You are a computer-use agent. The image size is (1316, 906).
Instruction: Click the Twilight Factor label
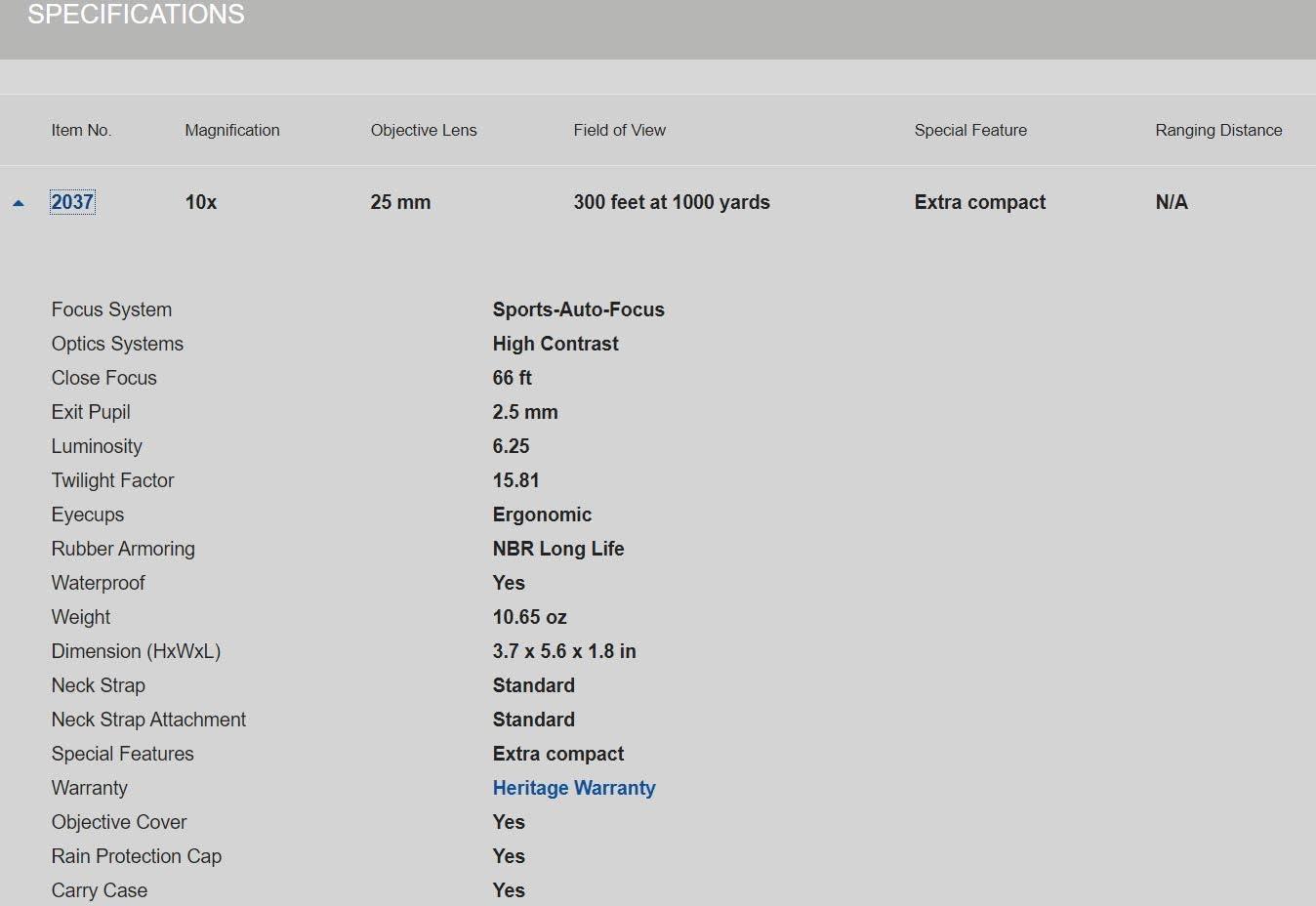click(112, 480)
